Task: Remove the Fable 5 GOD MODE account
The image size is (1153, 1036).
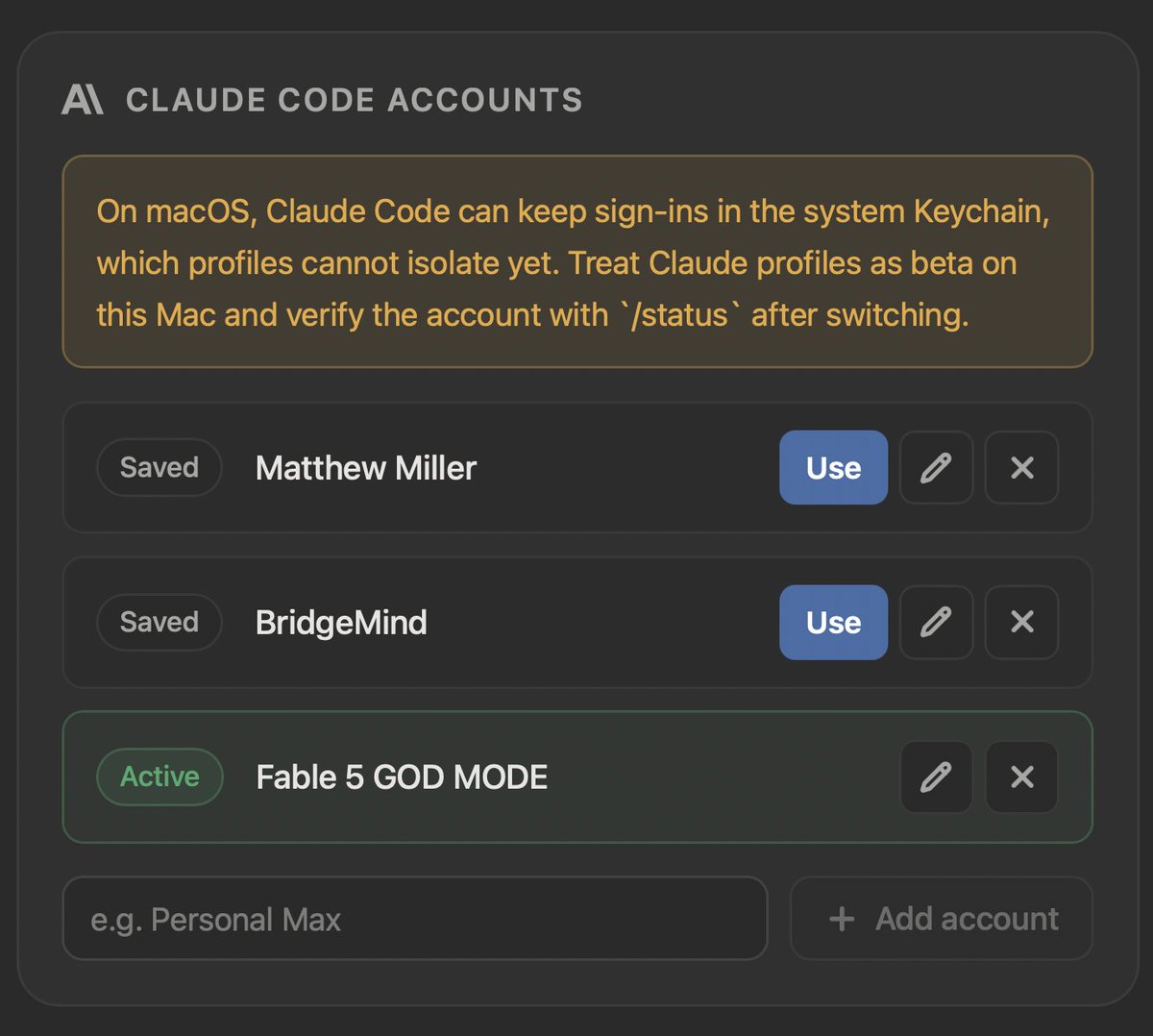Action: (x=1022, y=777)
